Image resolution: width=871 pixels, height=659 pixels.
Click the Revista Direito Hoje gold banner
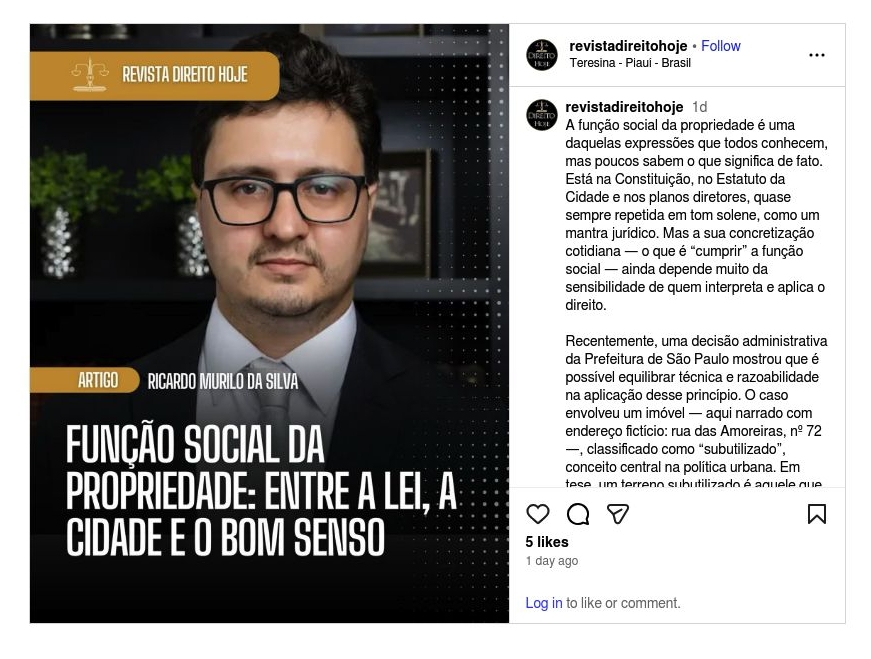point(154,76)
